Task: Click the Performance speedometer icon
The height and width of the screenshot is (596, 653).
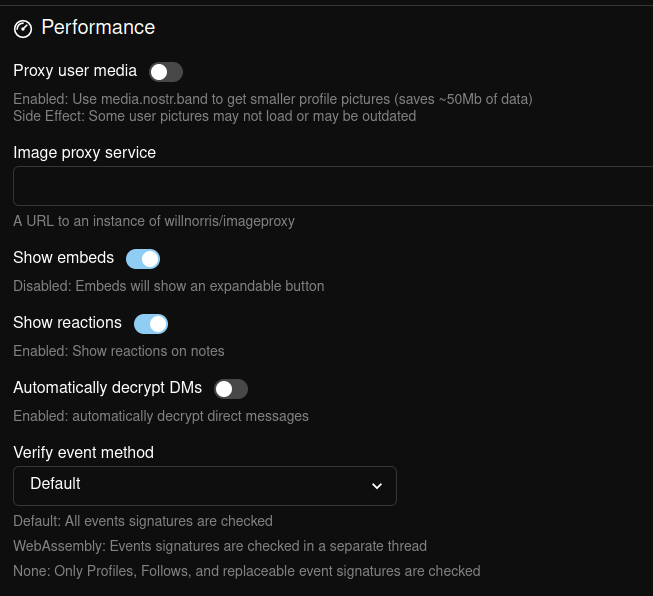Action: [23, 29]
